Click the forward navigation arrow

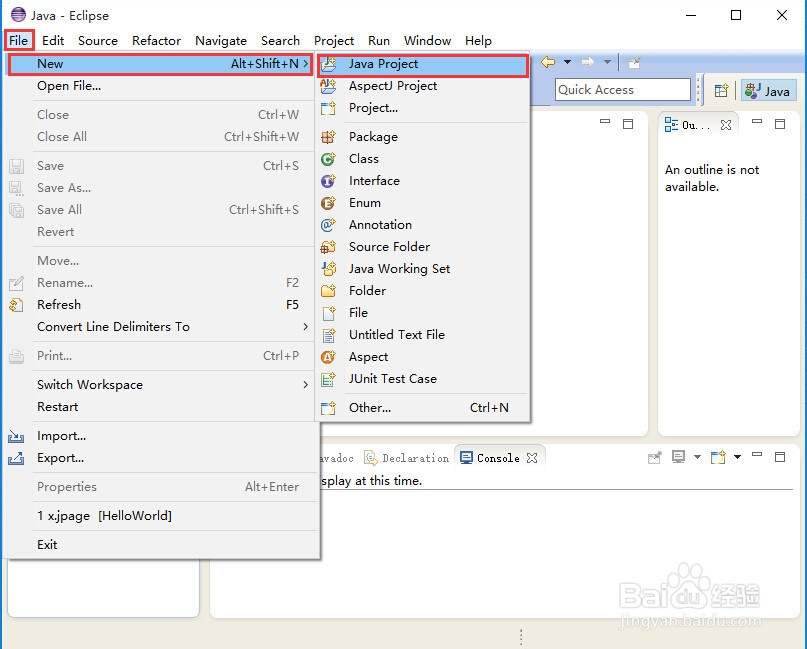pyautogui.click(x=588, y=62)
